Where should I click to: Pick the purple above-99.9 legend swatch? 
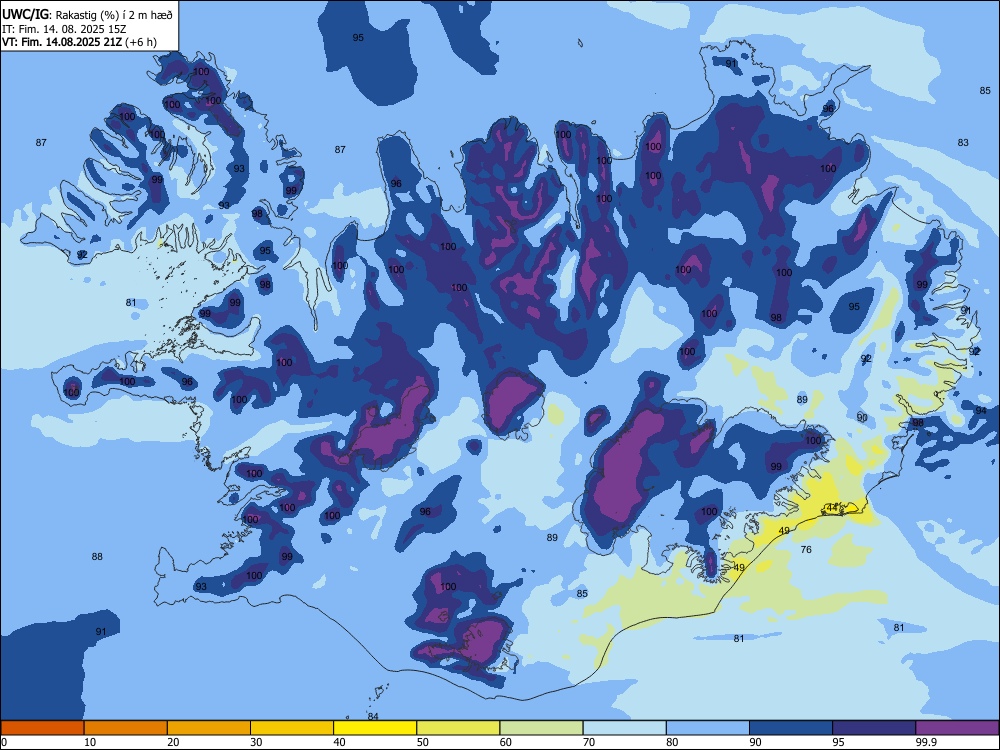[957, 728]
